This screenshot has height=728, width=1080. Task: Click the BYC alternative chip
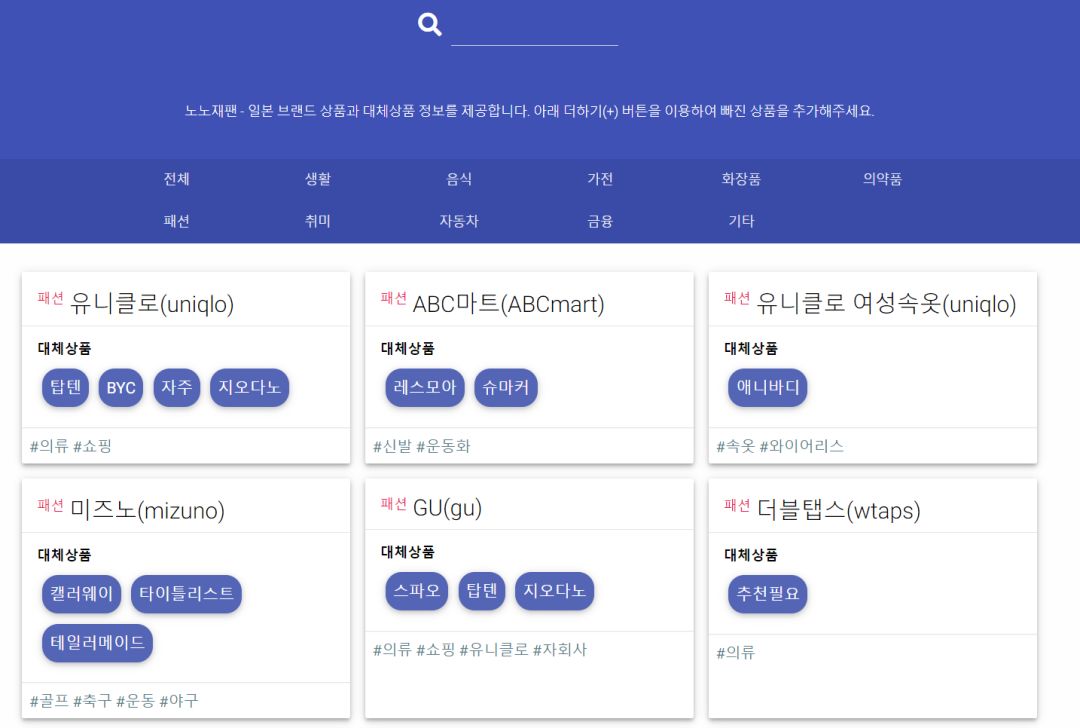121,388
